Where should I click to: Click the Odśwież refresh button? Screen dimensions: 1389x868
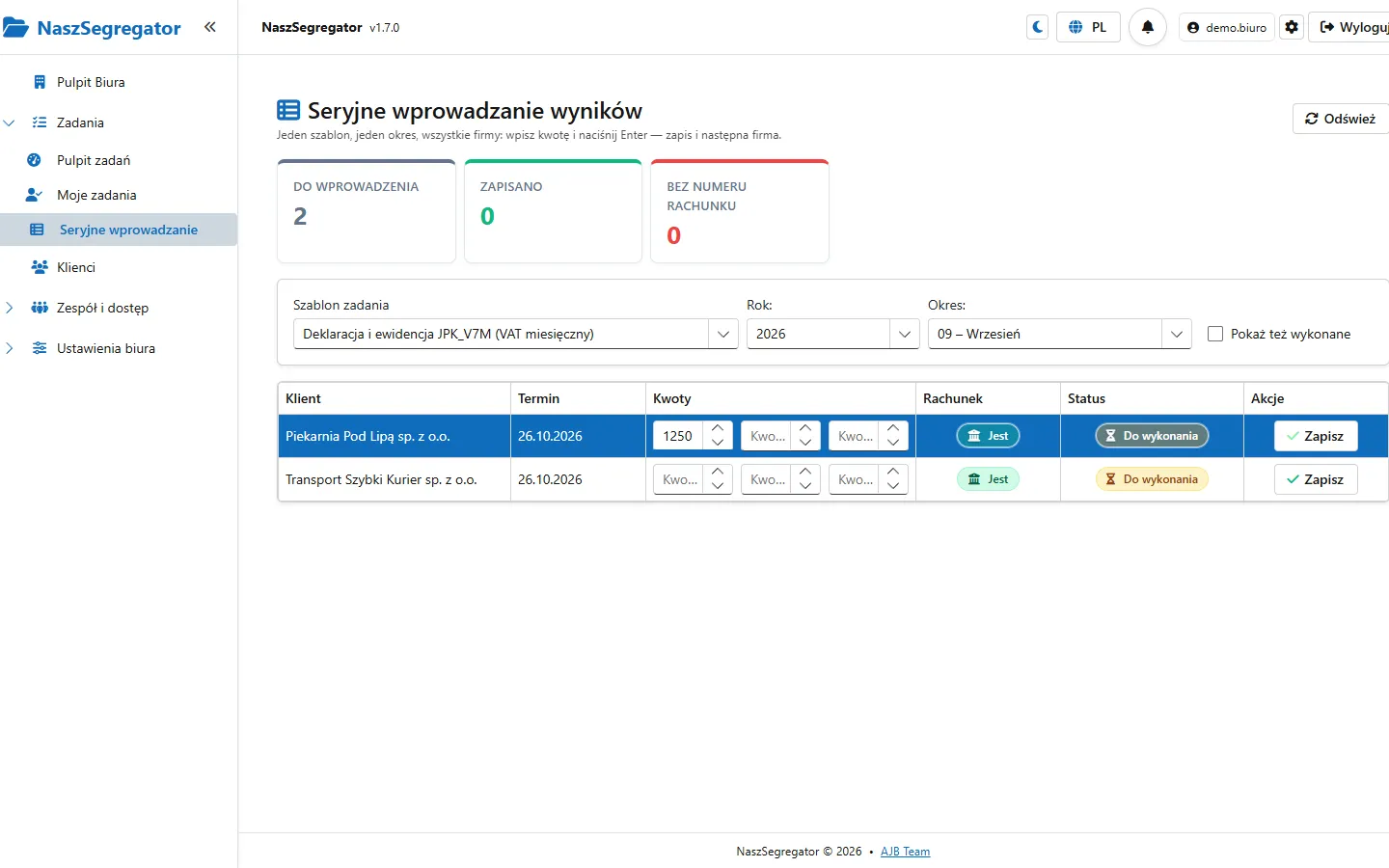1341,119
